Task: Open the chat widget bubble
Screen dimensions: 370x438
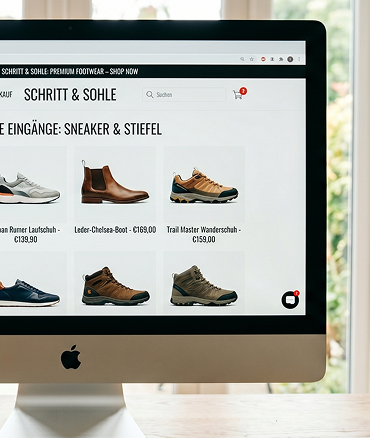Action: (x=290, y=300)
